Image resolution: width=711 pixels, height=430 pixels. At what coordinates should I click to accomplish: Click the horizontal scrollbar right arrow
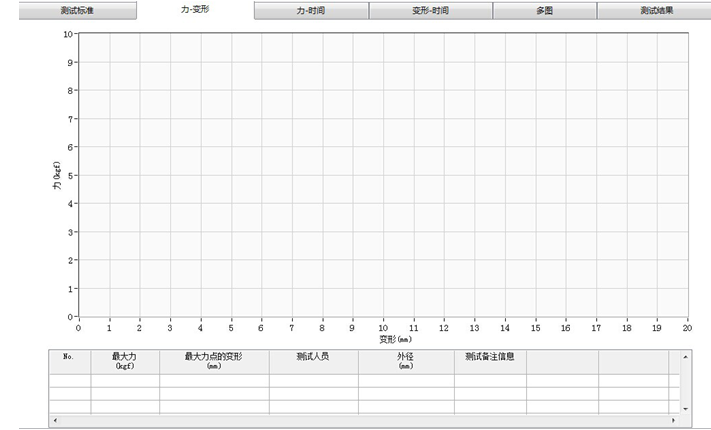click(674, 421)
